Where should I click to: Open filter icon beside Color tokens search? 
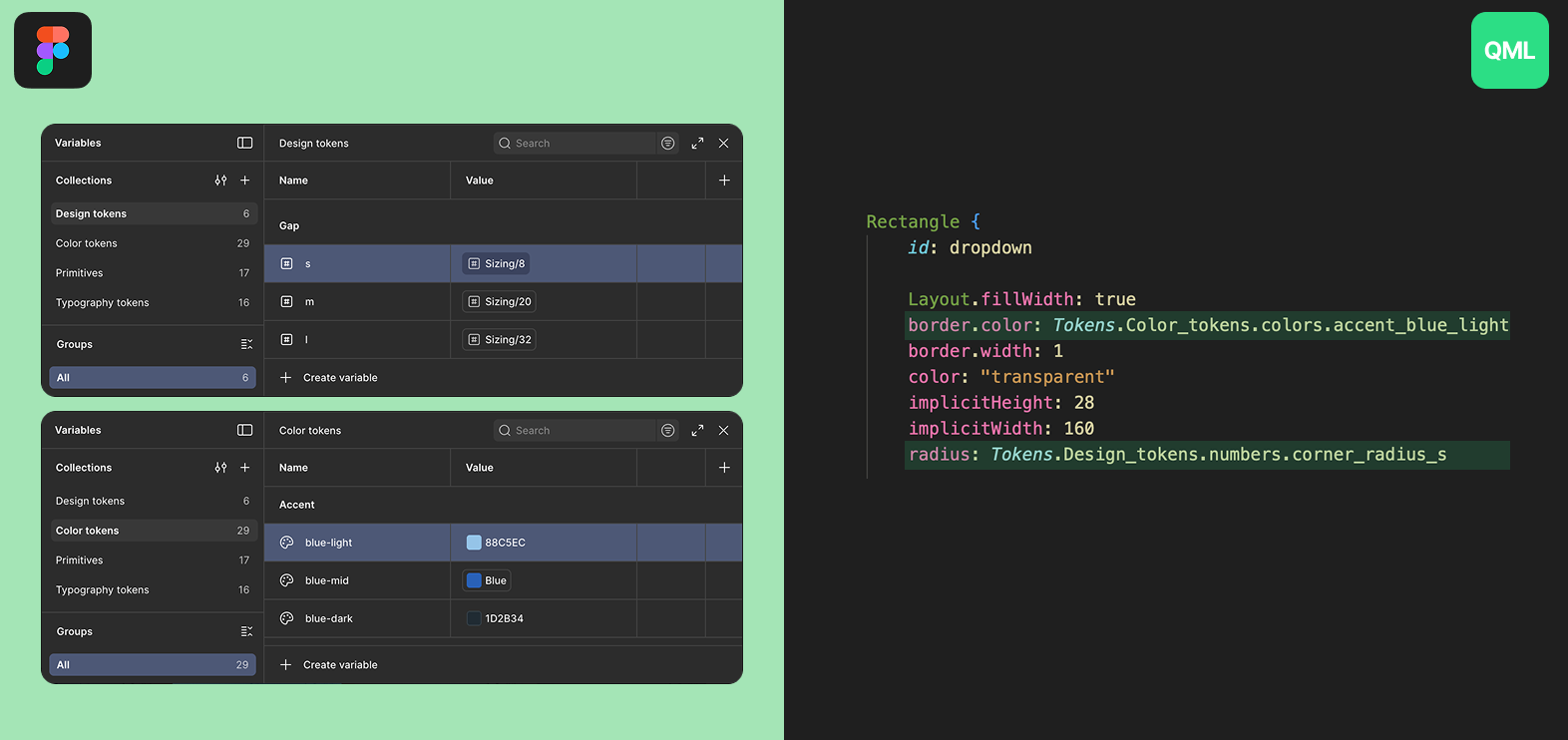[x=668, y=431]
